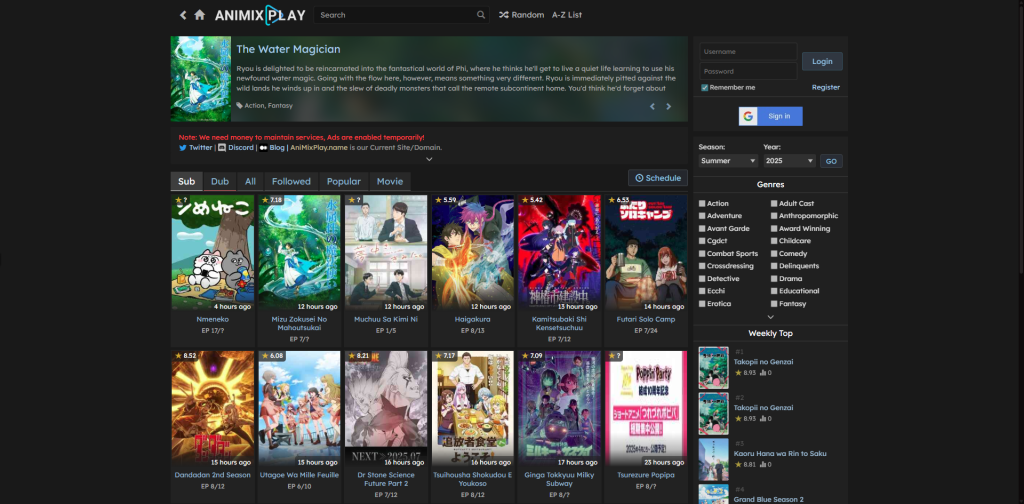The width and height of the screenshot is (1024, 504).
Task: Click the Username input field
Action: (x=748, y=52)
